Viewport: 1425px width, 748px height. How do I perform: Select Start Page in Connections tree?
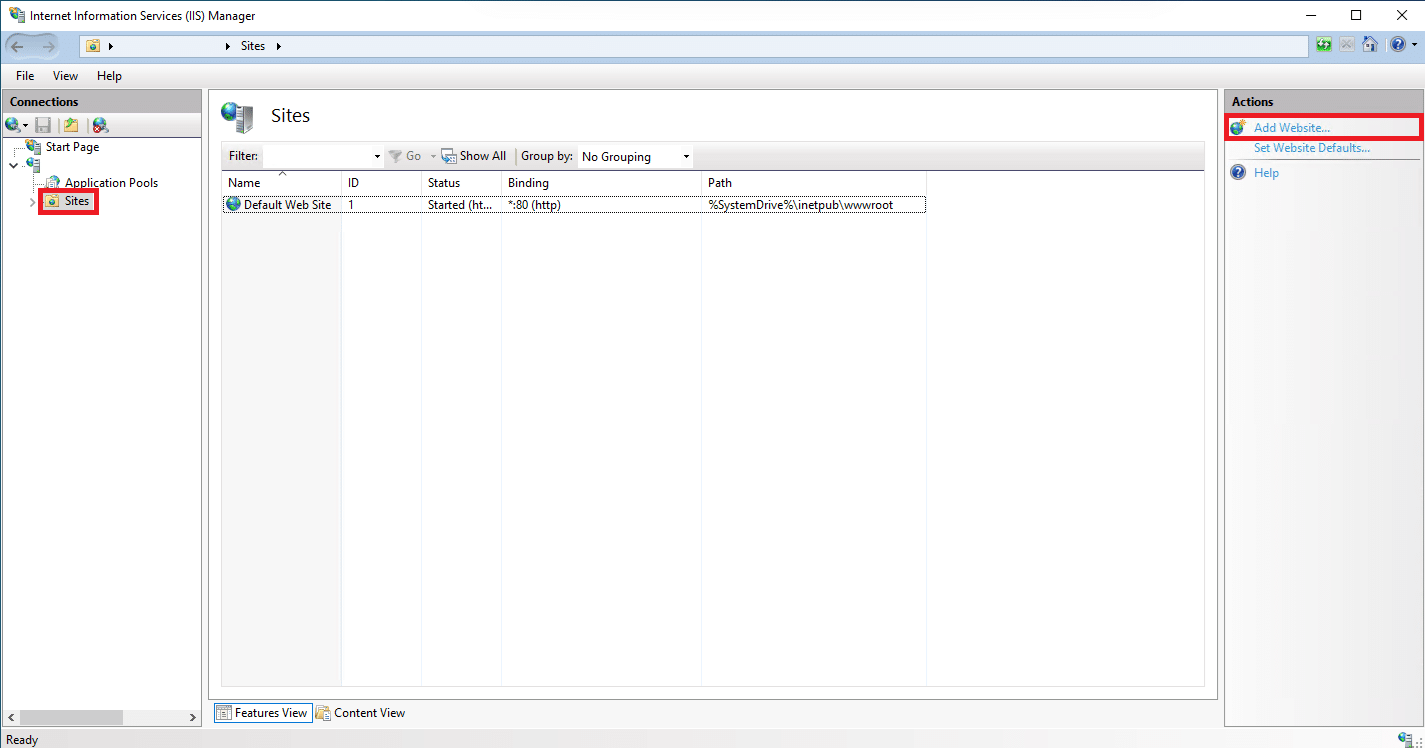pyautogui.click(x=72, y=147)
